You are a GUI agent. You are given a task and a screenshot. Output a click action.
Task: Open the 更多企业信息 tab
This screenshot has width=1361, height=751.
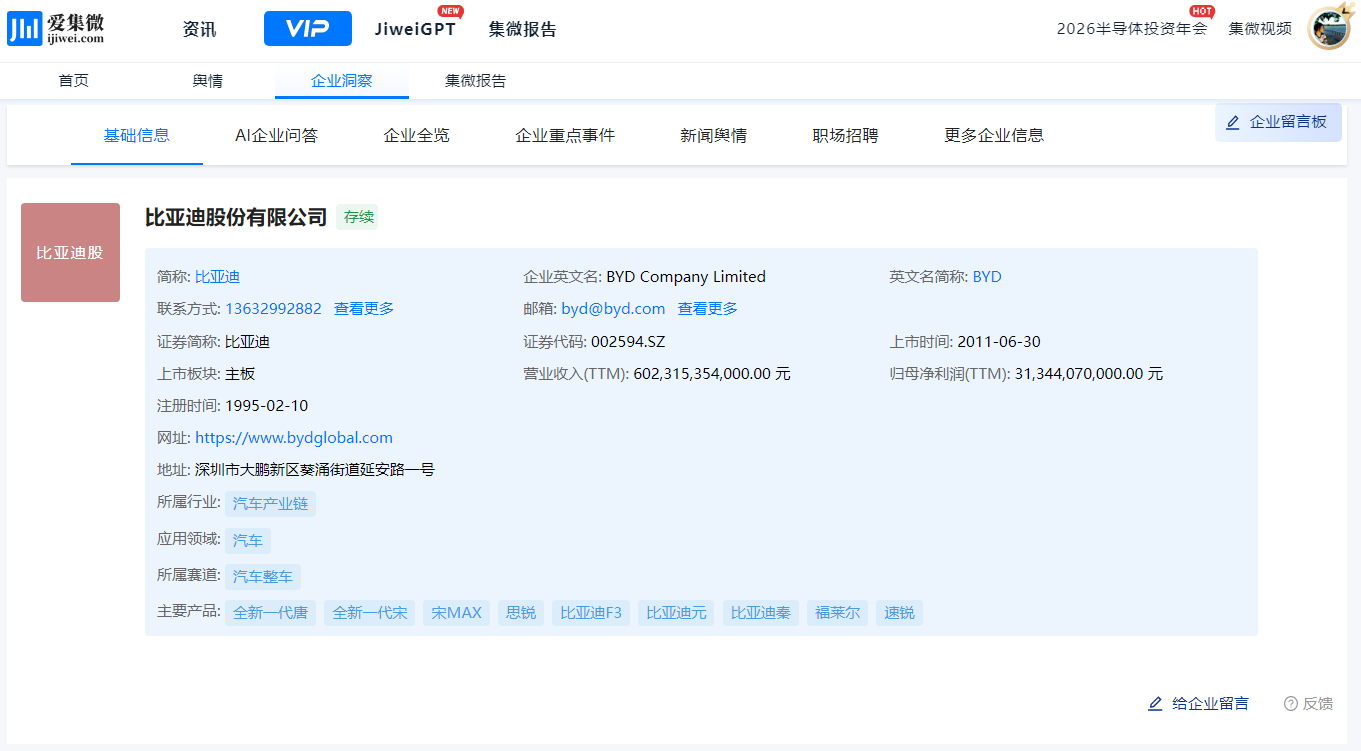point(993,135)
